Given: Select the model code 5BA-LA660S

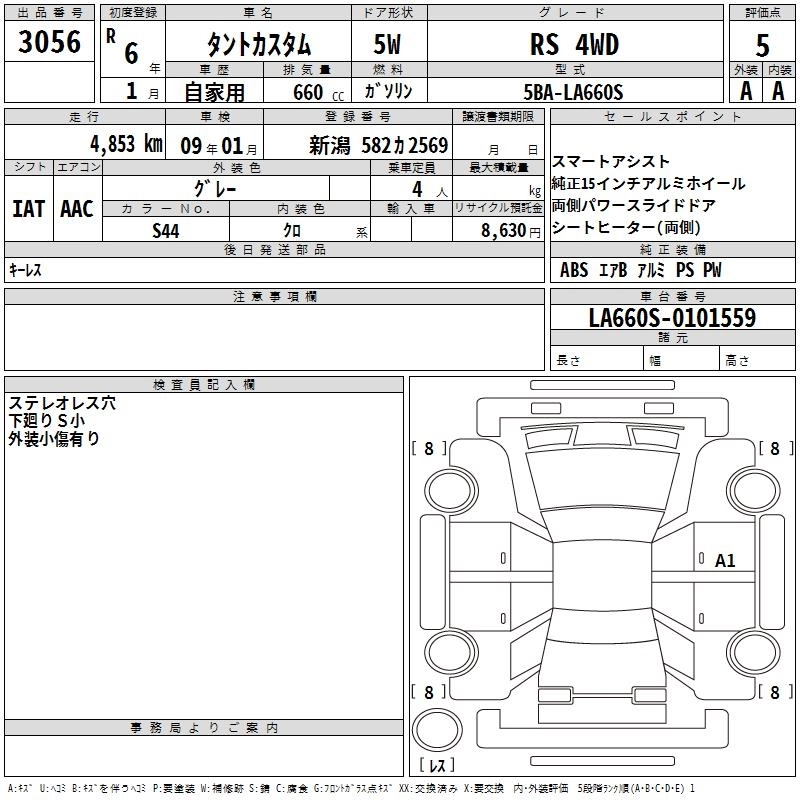Looking at the screenshot, I should pyautogui.click(x=573, y=92).
